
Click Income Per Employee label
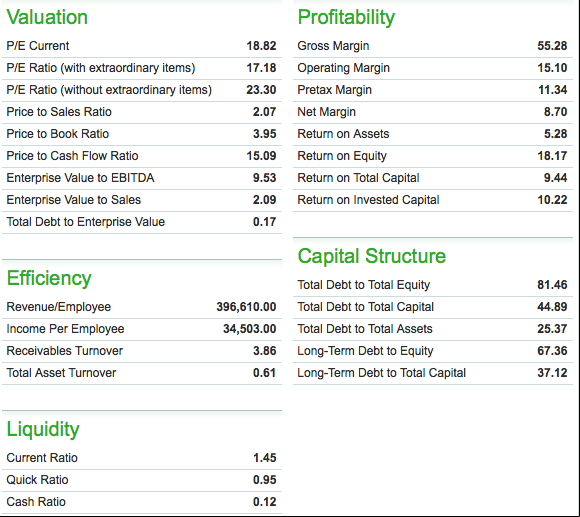(65, 329)
